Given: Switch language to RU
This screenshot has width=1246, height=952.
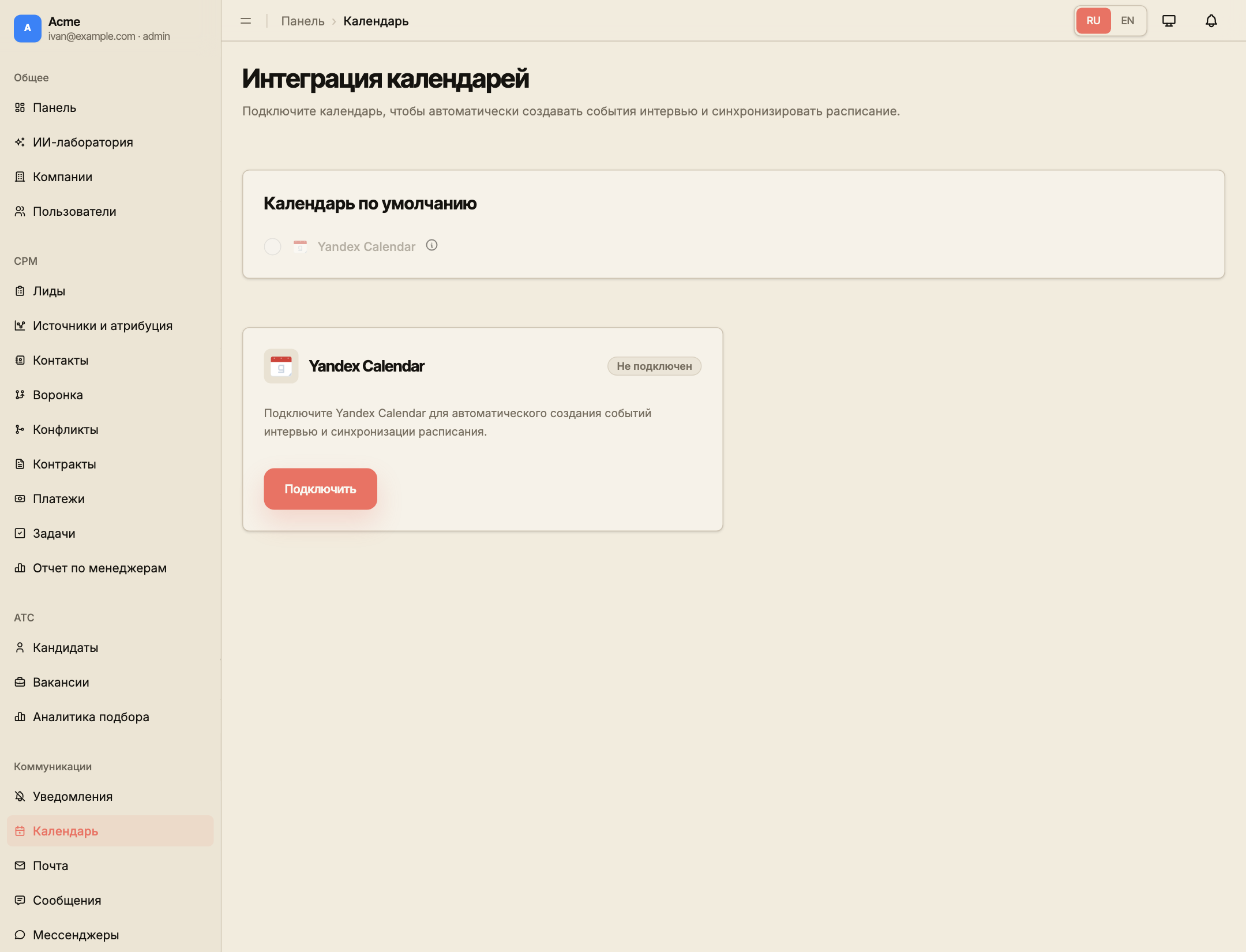Looking at the screenshot, I should [x=1093, y=21].
